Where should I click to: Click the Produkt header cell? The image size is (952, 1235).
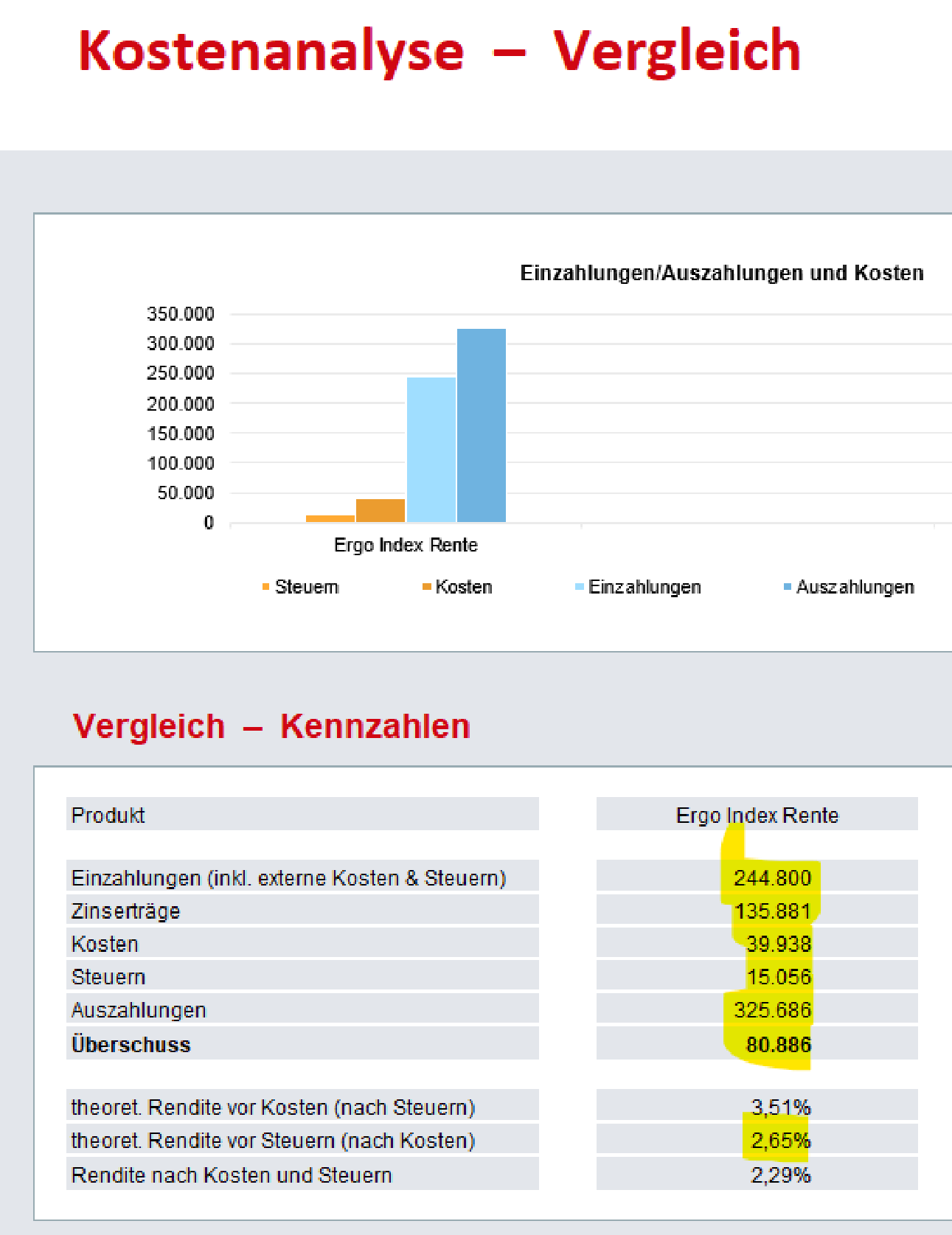(x=302, y=814)
